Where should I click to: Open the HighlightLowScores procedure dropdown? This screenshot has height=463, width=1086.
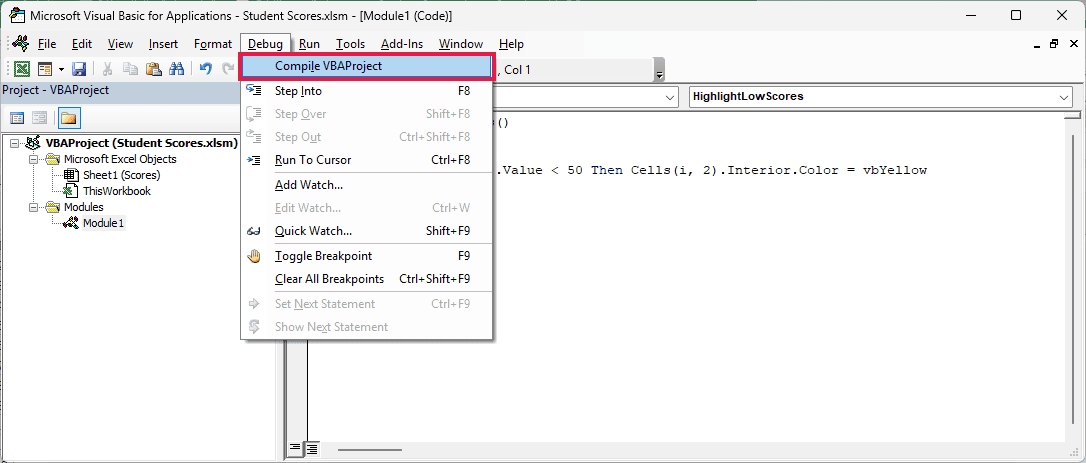click(x=1065, y=98)
